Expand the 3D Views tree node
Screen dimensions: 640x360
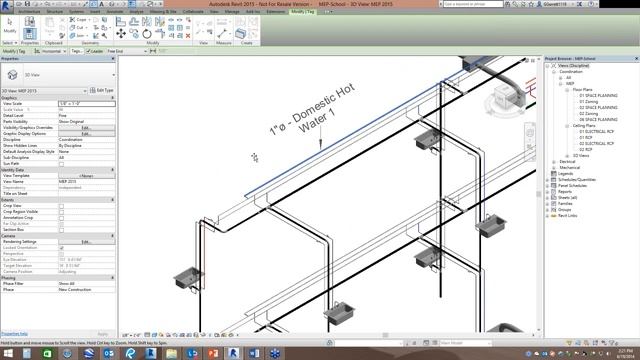pos(567,156)
